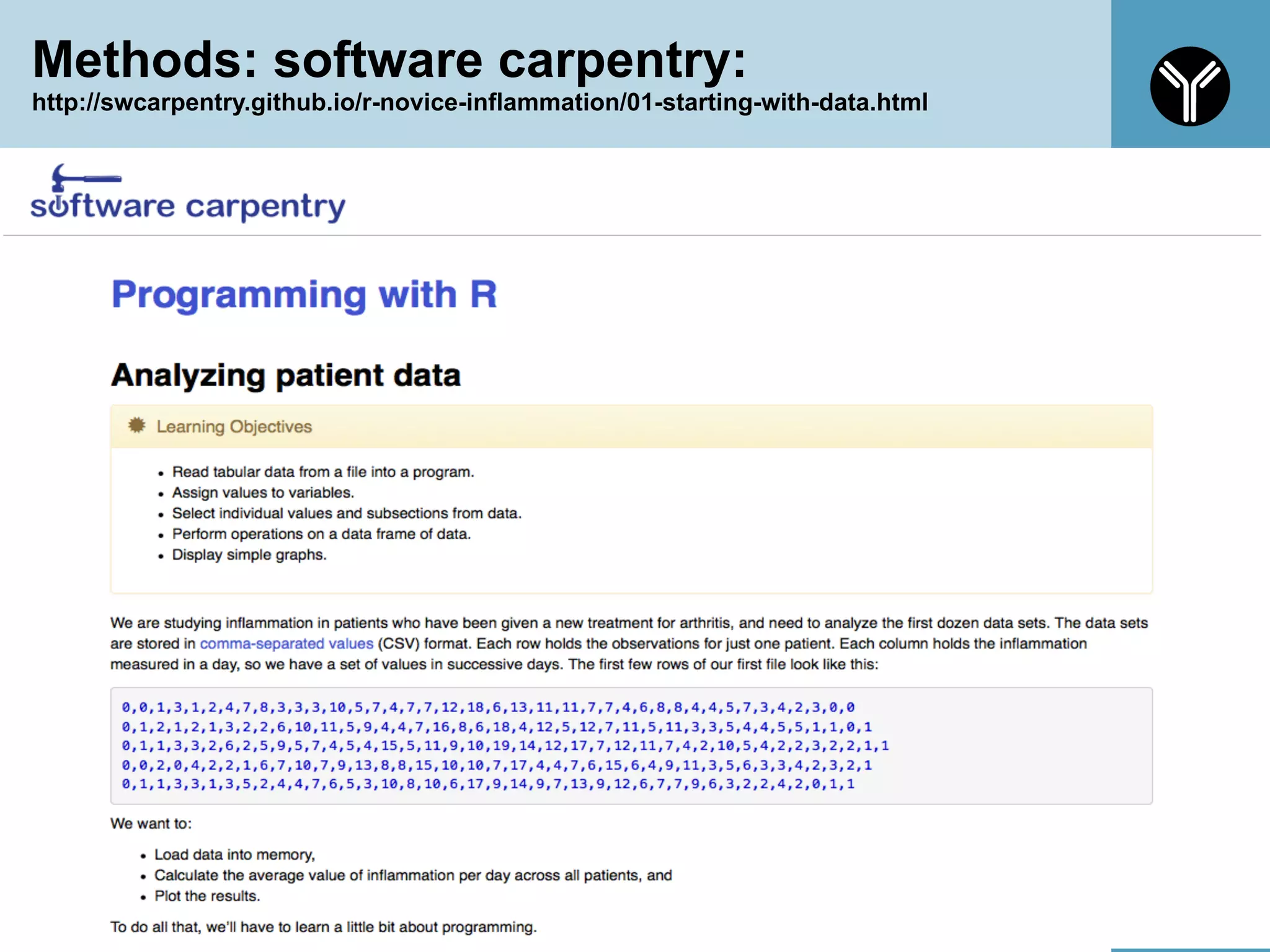Click the first CSV row starting 0,0,1,3,1,2,4
Viewport: 1270px width, 952px height.
[488, 707]
